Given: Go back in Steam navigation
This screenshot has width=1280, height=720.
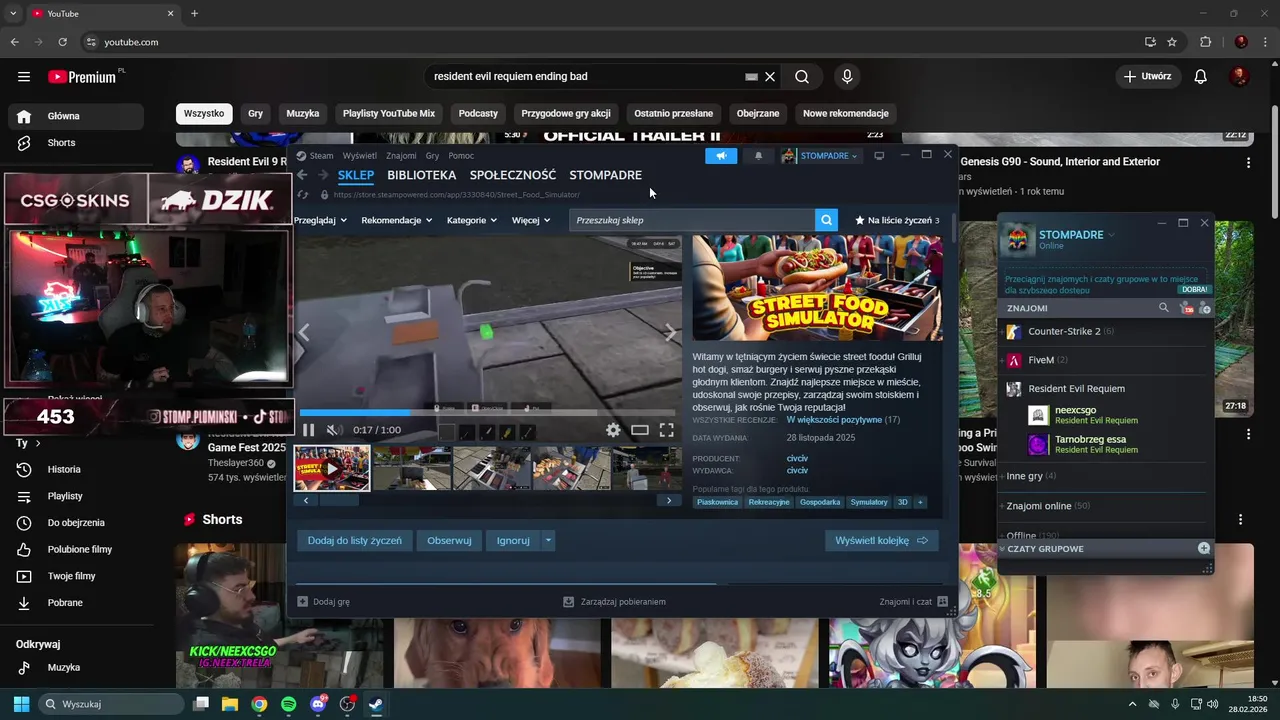Looking at the screenshot, I should (x=302, y=175).
